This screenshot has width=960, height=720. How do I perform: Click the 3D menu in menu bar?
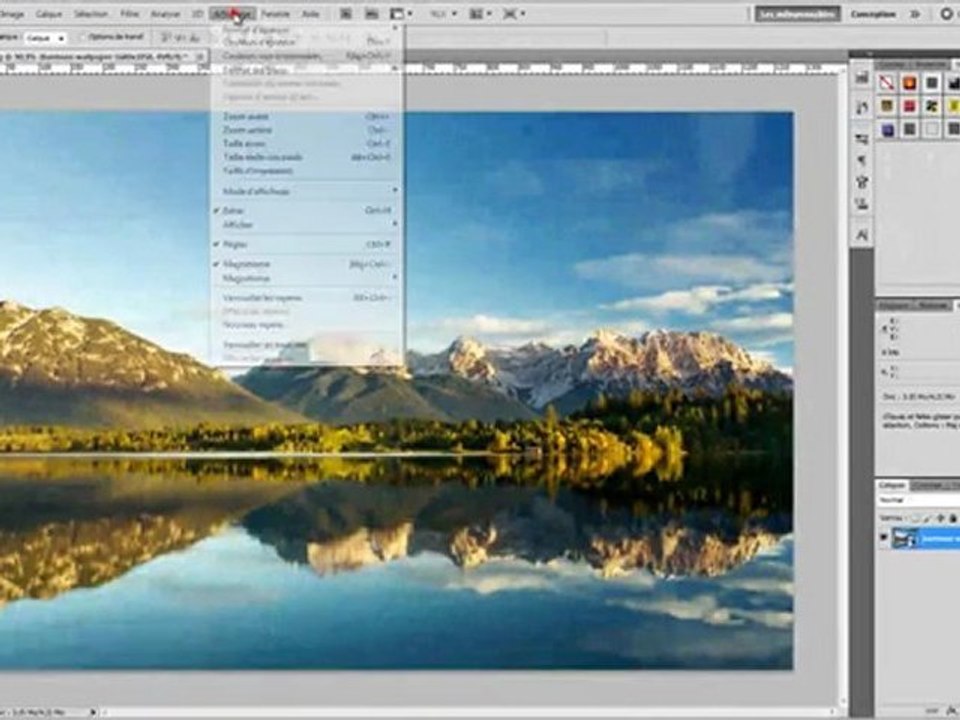tap(197, 13)
